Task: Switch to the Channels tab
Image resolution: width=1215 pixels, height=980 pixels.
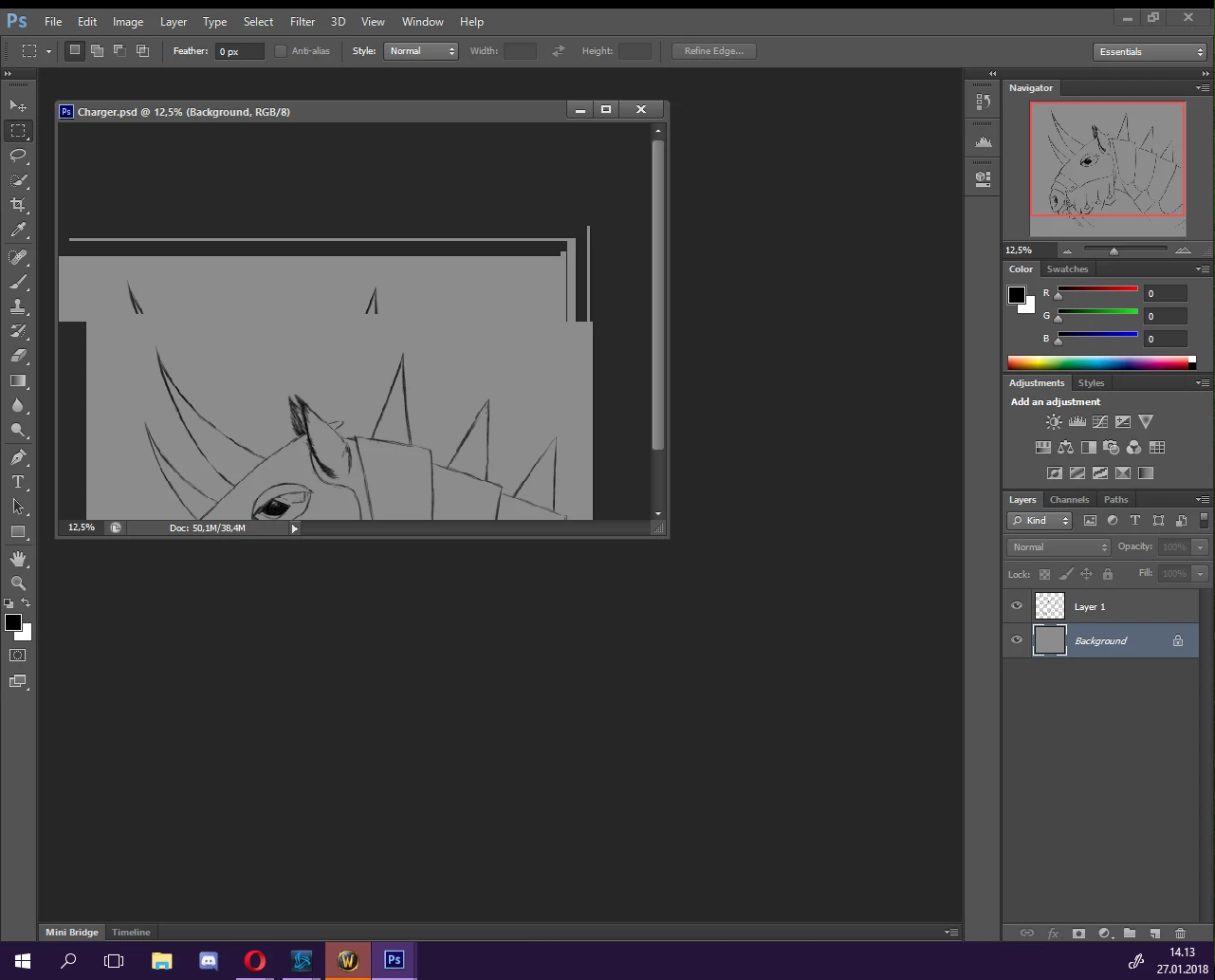Action: [x=1069, y=500]
